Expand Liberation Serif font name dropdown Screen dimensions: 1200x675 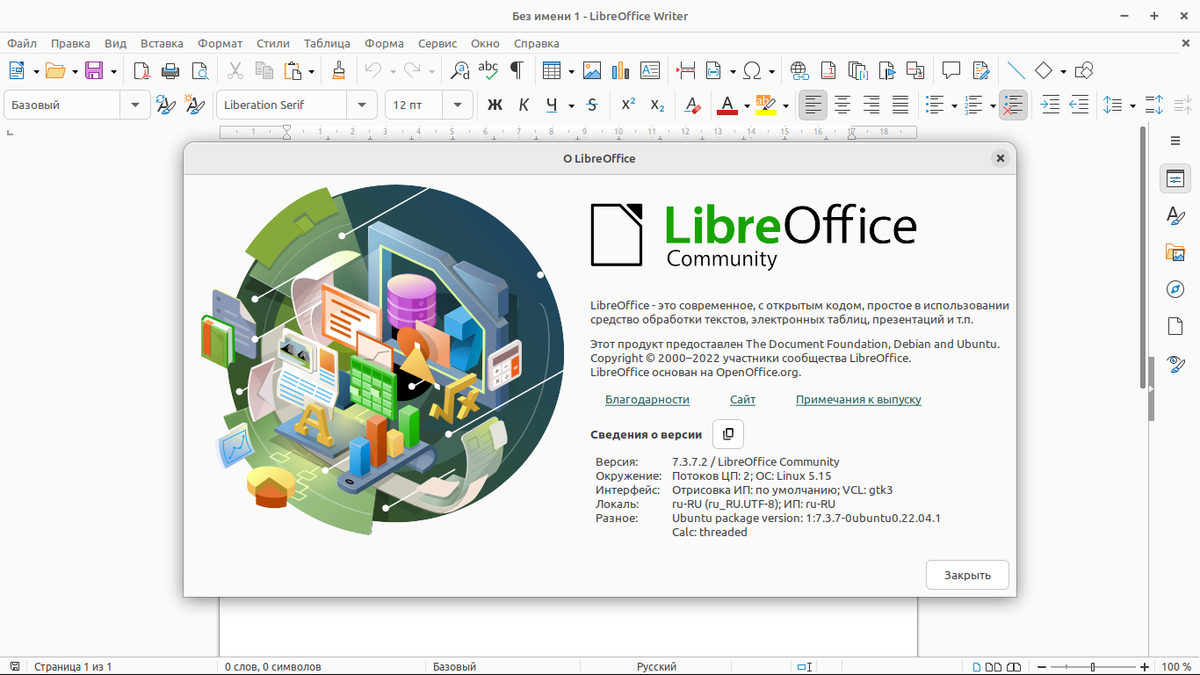tap(362, 104)
